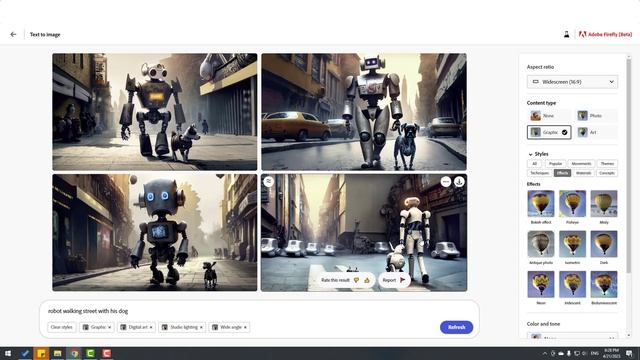Give the result a thumbs up
Image resolution: width=640 pixels, height=360 pixels.
click(x=367, y=280)
